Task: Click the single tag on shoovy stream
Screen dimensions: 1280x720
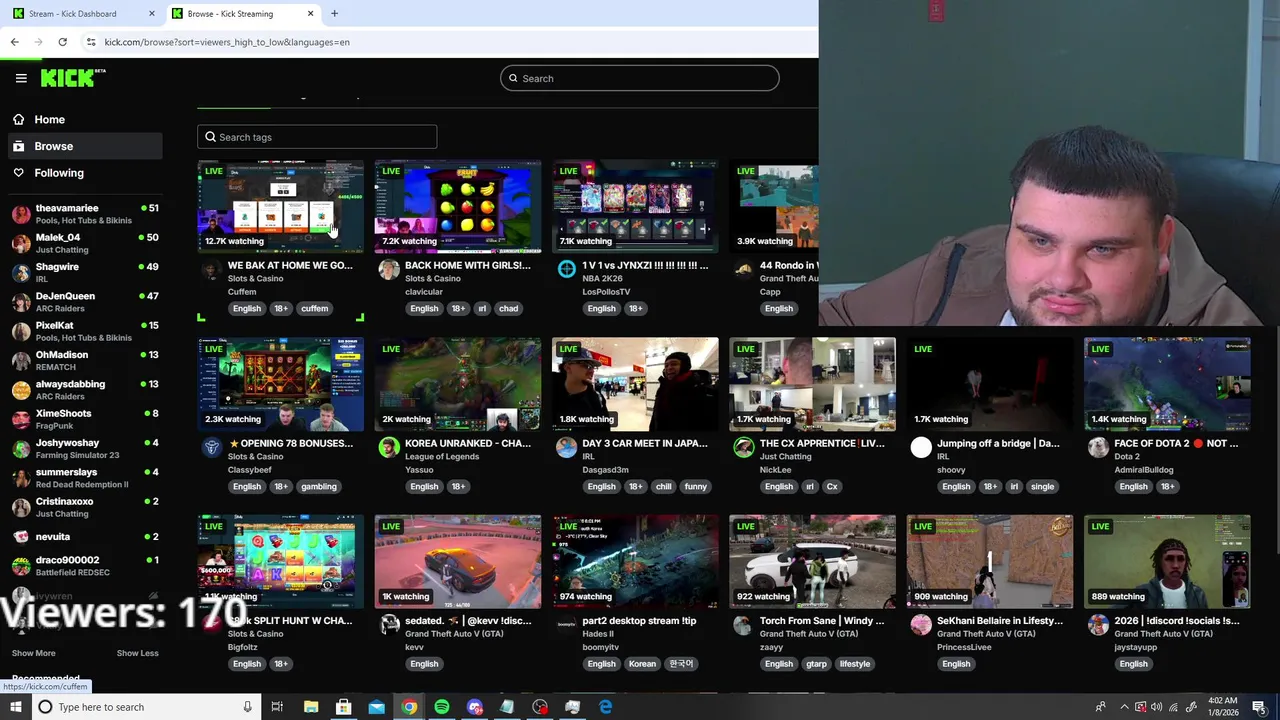Action: pos(1042,486)
